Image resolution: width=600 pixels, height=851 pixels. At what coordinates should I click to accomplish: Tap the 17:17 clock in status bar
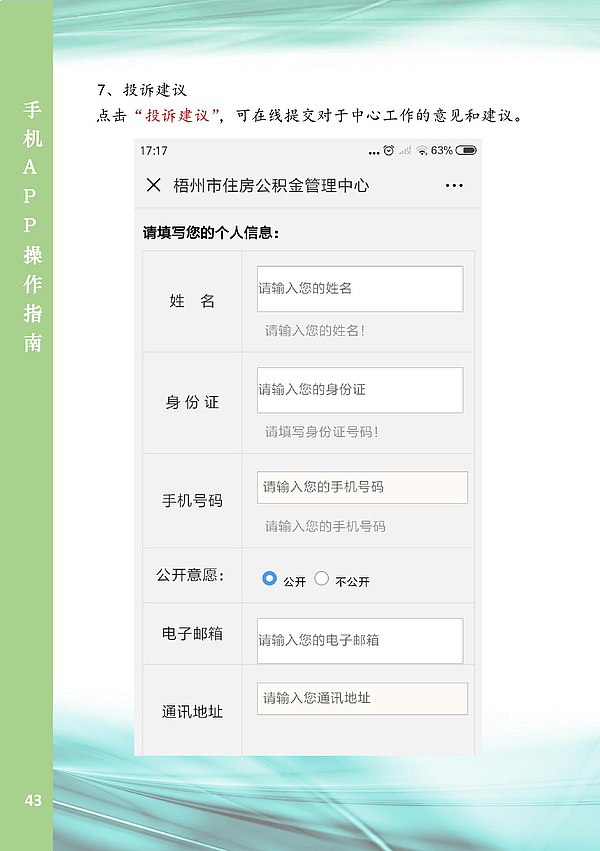tap(154, 151)
